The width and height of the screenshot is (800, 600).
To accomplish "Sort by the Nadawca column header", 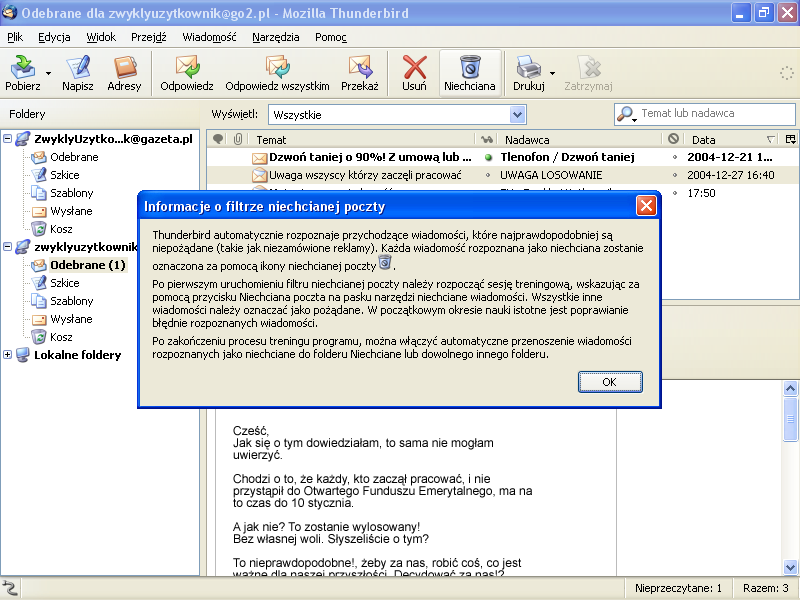I will tap(580, 139).
